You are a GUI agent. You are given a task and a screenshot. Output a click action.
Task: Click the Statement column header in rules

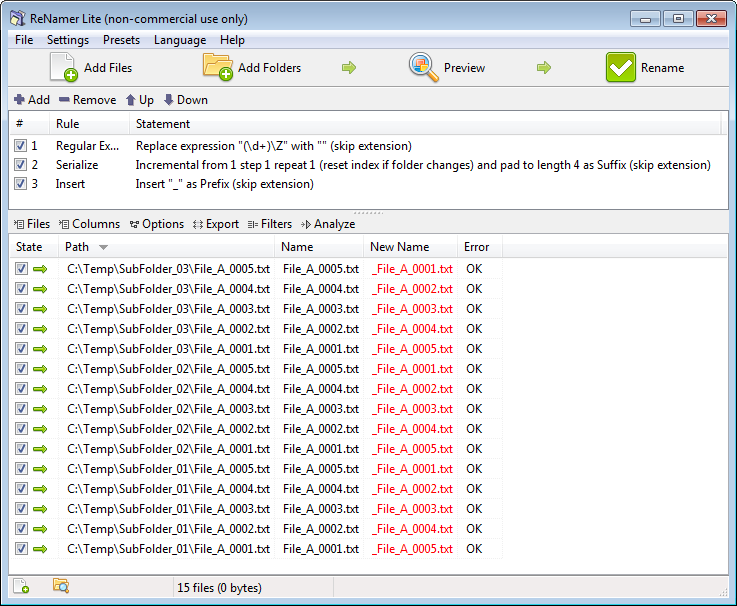pyautogui.click(x=425, y=124)
